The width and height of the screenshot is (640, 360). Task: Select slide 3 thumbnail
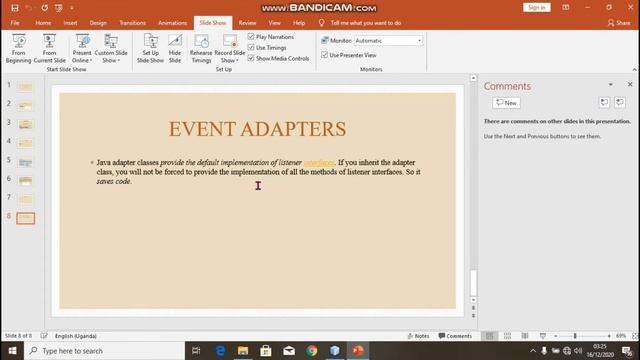coord(25,124)
